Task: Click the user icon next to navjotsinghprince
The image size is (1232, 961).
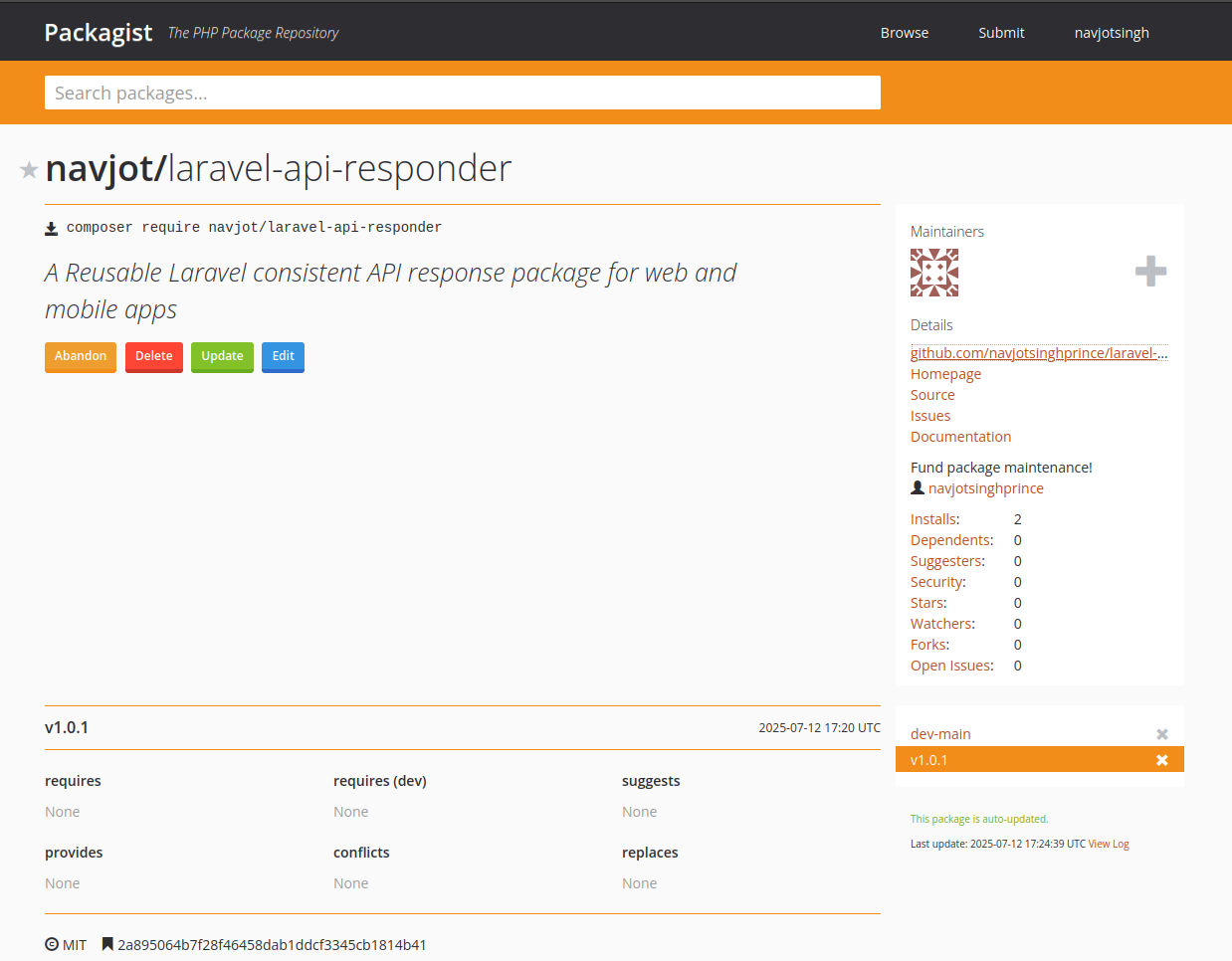Action: (x=918, y=488)
